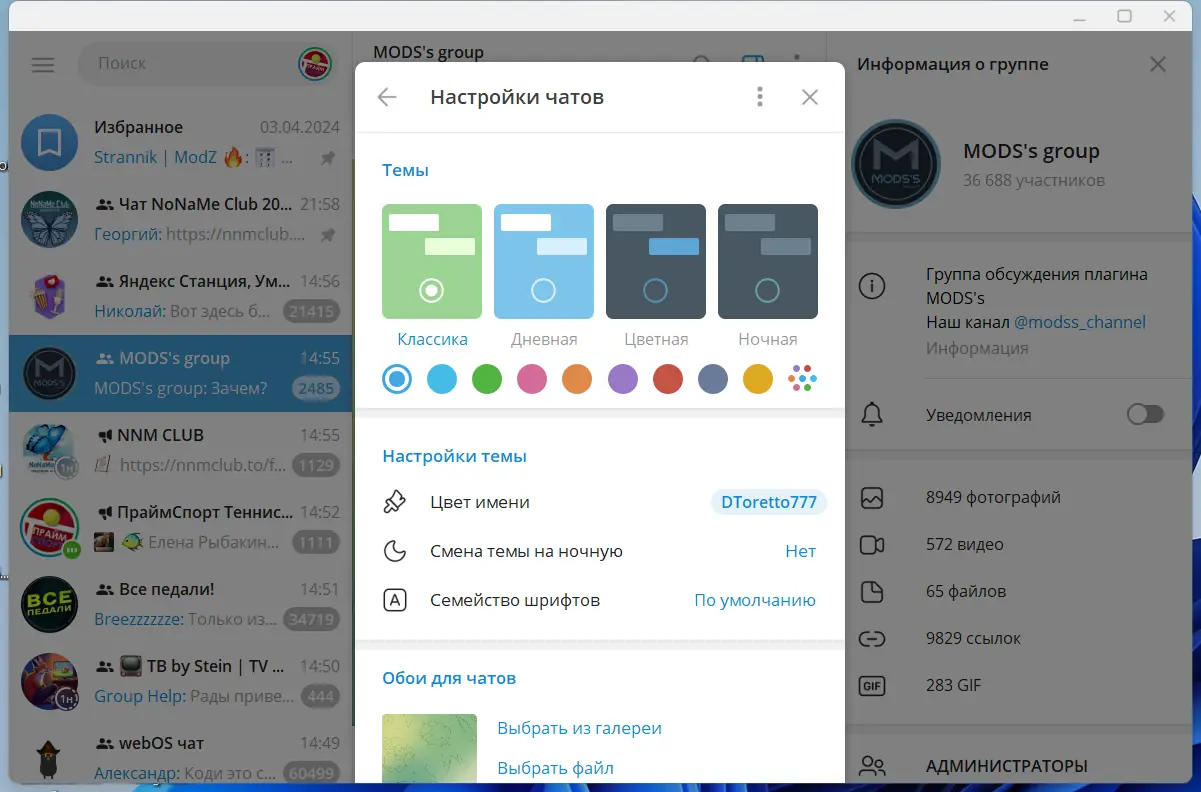The width and height of the screenshot is (1201, 792).
Task: Click the video camera icon beside 572 видео
Action: (871, 544)
